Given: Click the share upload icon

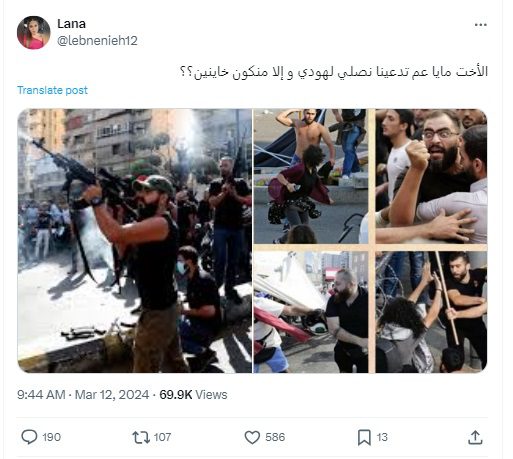Looking at the screenshot, I should [x=475, y=437].
